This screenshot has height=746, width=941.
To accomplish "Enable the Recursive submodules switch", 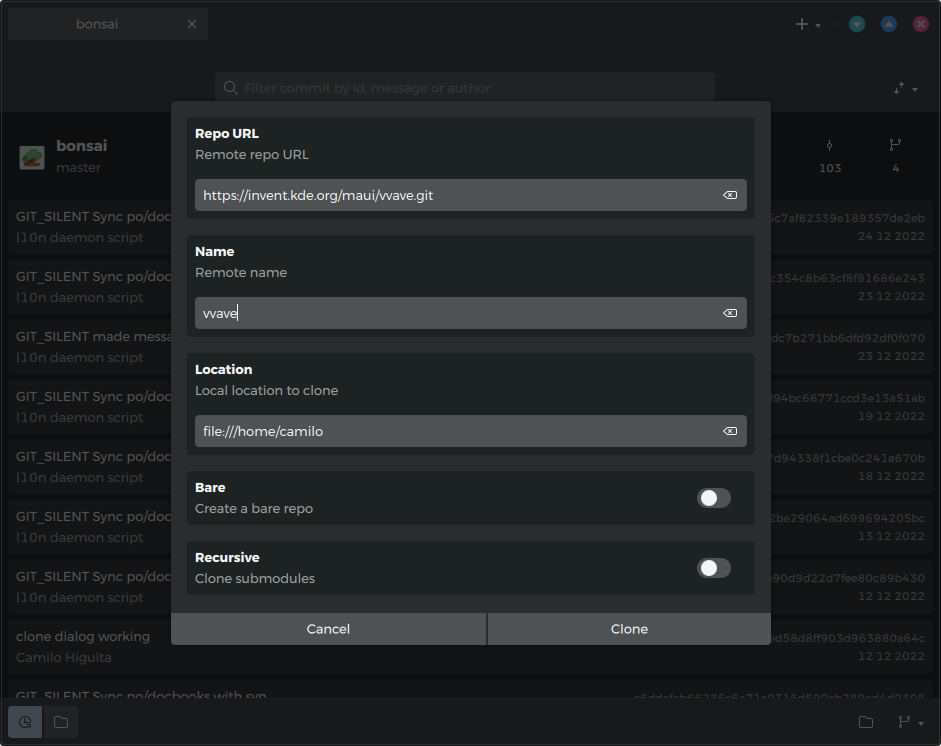I will pos(714,568).
